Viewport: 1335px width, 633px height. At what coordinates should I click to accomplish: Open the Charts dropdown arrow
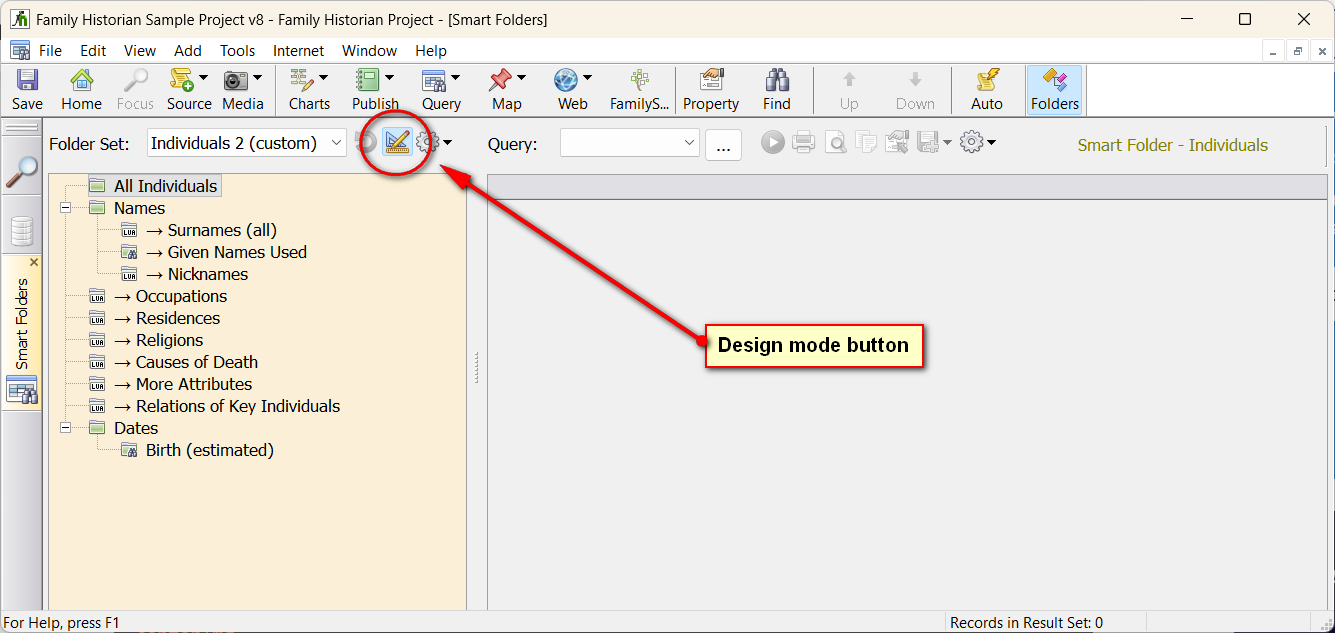pos(323,78)
